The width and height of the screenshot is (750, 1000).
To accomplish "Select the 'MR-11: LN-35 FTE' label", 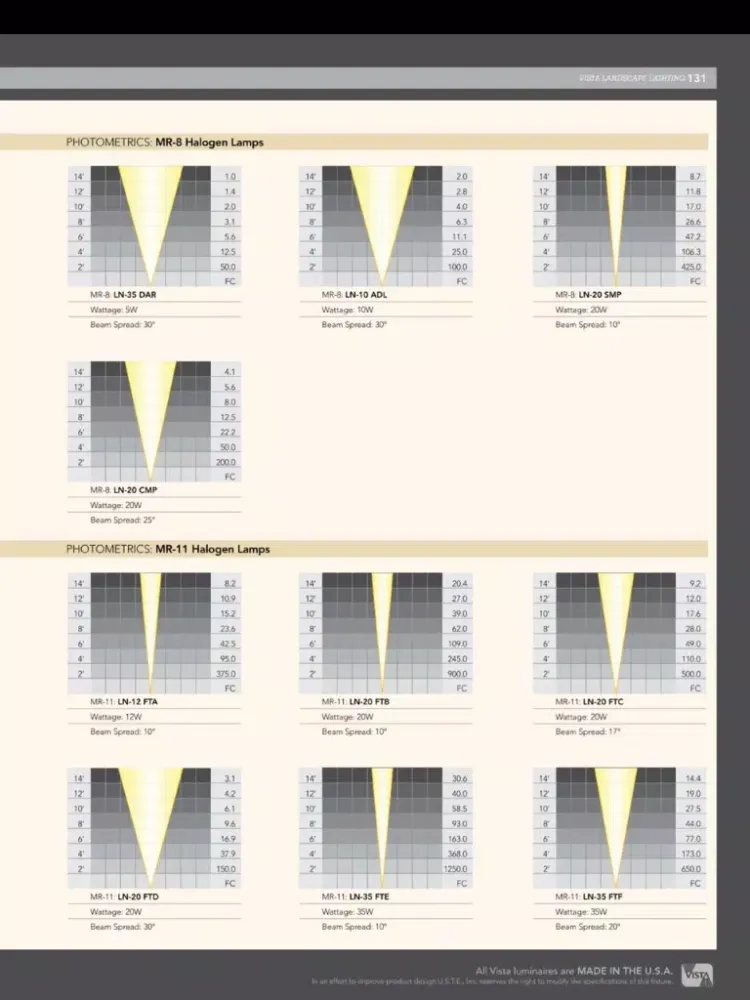I will [355, 897].
